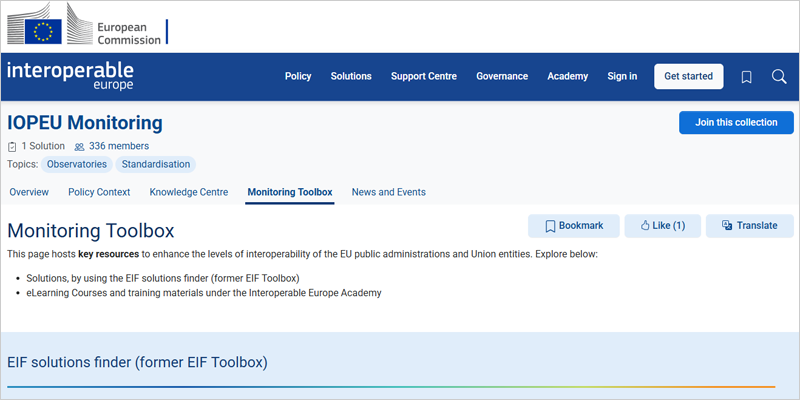Image resolution: width=800 pixels, height=400 pixels.
Task: Click the Interoperable Europe logo
Action: point(70,76)
